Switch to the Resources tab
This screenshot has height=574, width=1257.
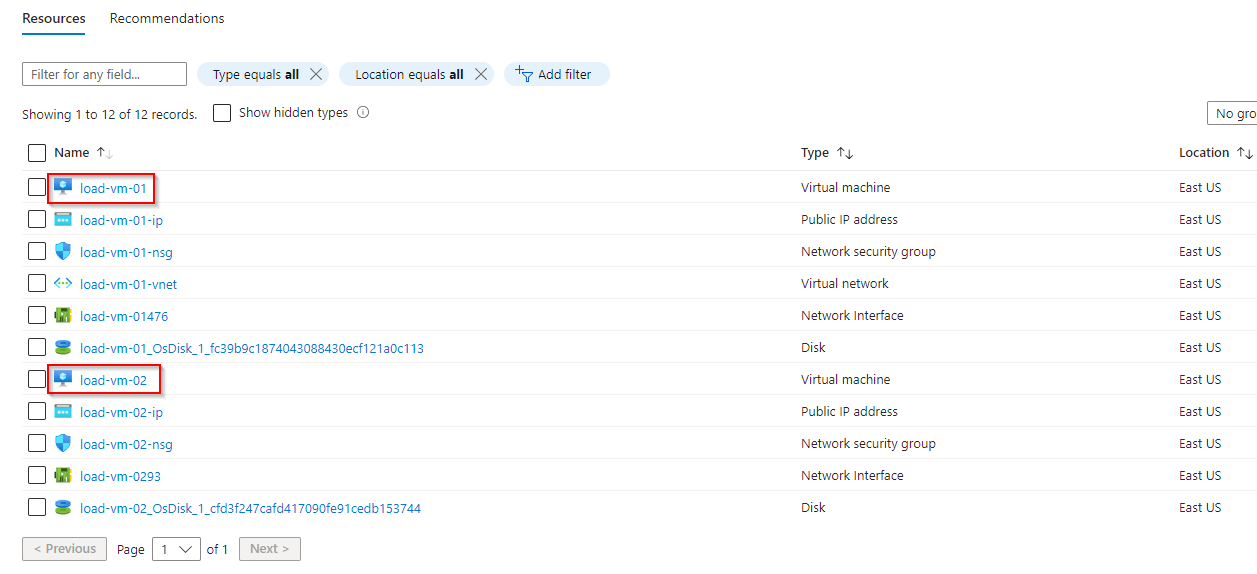(x=54, y=18)
